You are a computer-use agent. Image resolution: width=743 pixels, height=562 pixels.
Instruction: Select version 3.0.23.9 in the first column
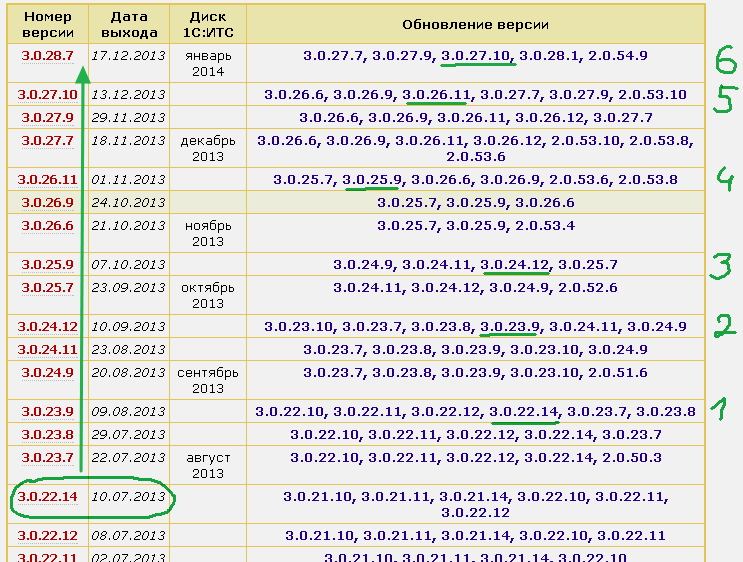47,412
